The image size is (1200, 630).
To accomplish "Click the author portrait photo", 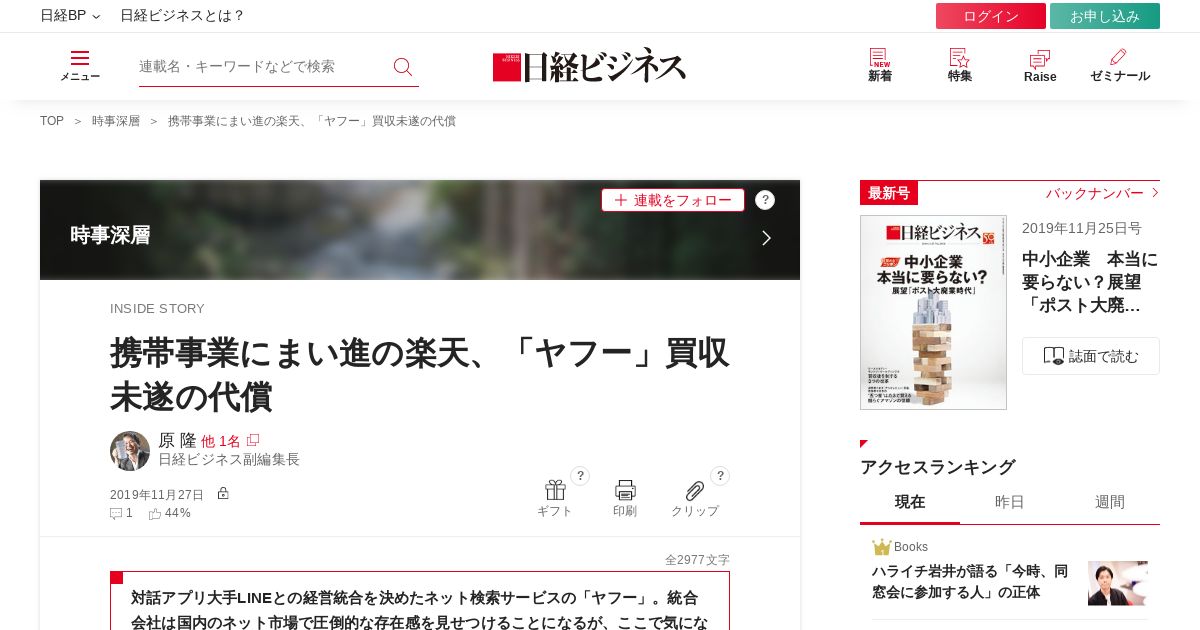I will tap(130, 451).
